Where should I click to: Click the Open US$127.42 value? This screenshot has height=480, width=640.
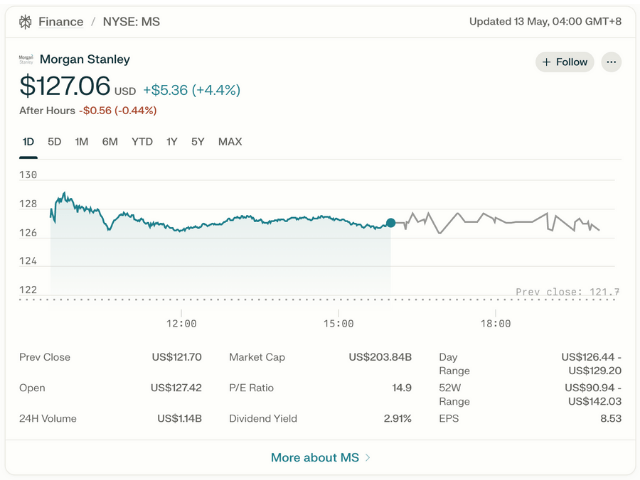(x=176, y=388)
